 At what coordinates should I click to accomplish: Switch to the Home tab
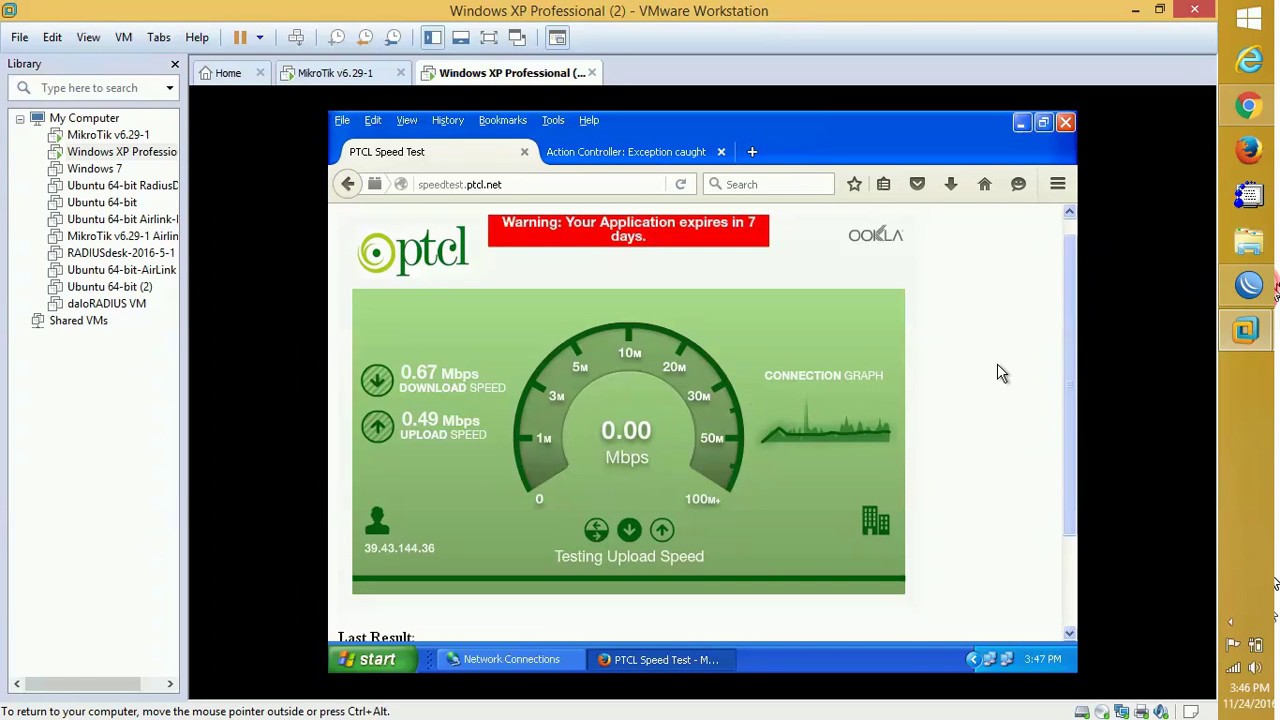228,73
